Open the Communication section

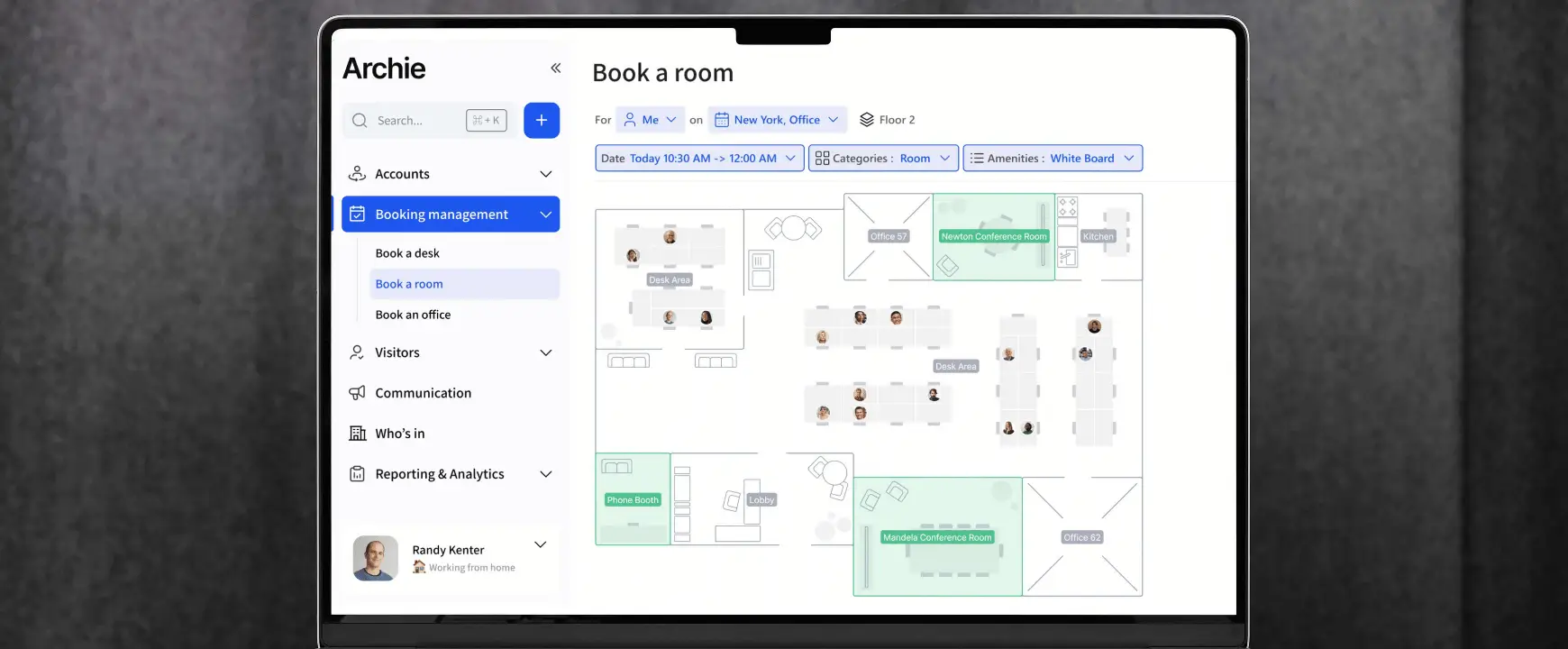point(424,393)
